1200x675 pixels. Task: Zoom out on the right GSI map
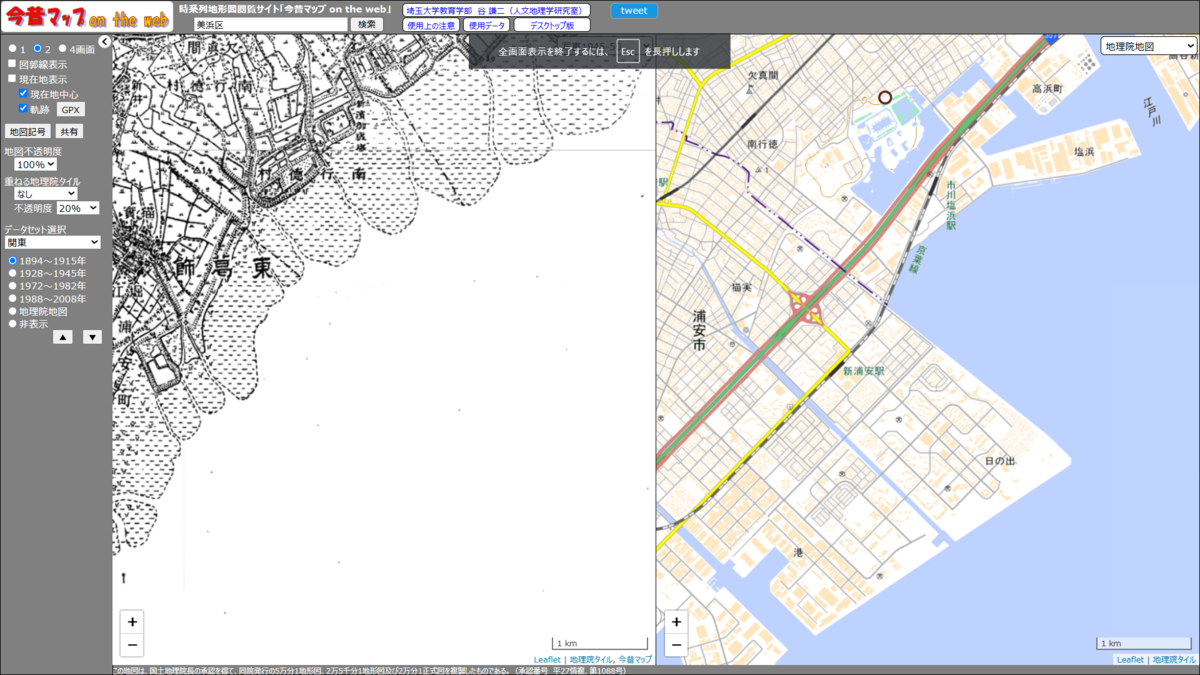(x=676, y=645)
